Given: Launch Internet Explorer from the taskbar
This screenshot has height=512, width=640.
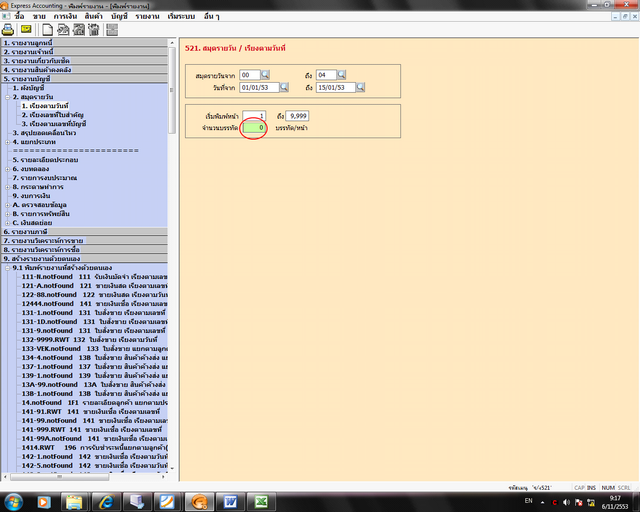Looking at the screenshot, I should point(104,500).
